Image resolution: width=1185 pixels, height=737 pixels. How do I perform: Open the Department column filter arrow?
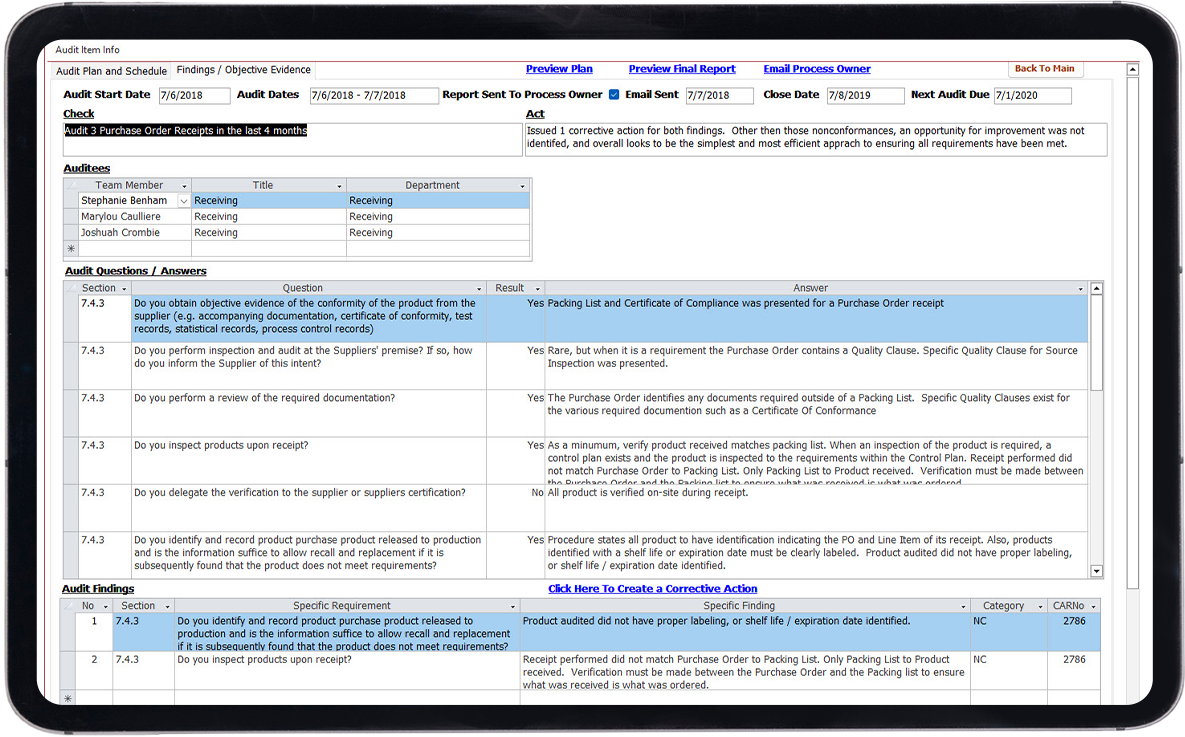tap(522, 186)
